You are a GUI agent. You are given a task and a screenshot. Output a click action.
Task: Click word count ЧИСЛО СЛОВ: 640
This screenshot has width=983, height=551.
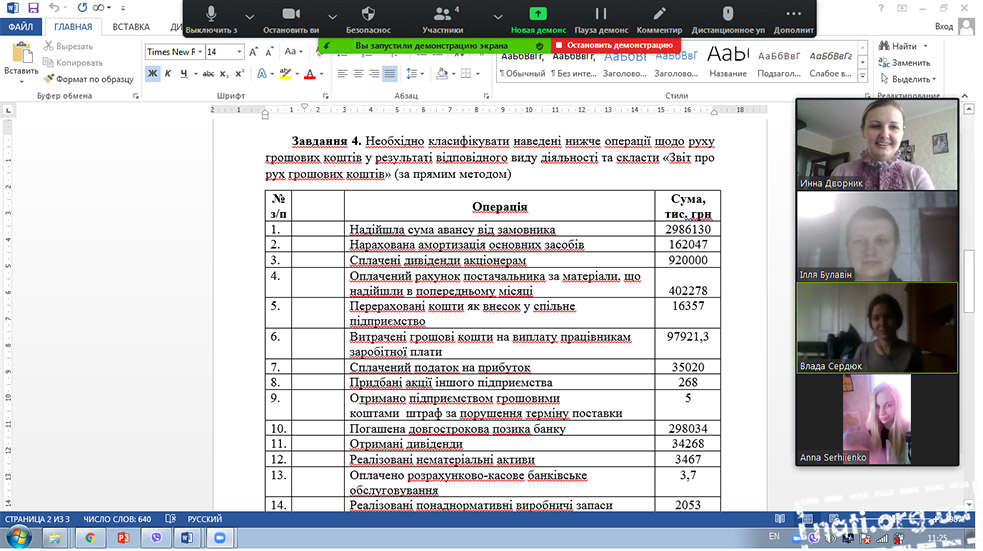click(117, 519)
